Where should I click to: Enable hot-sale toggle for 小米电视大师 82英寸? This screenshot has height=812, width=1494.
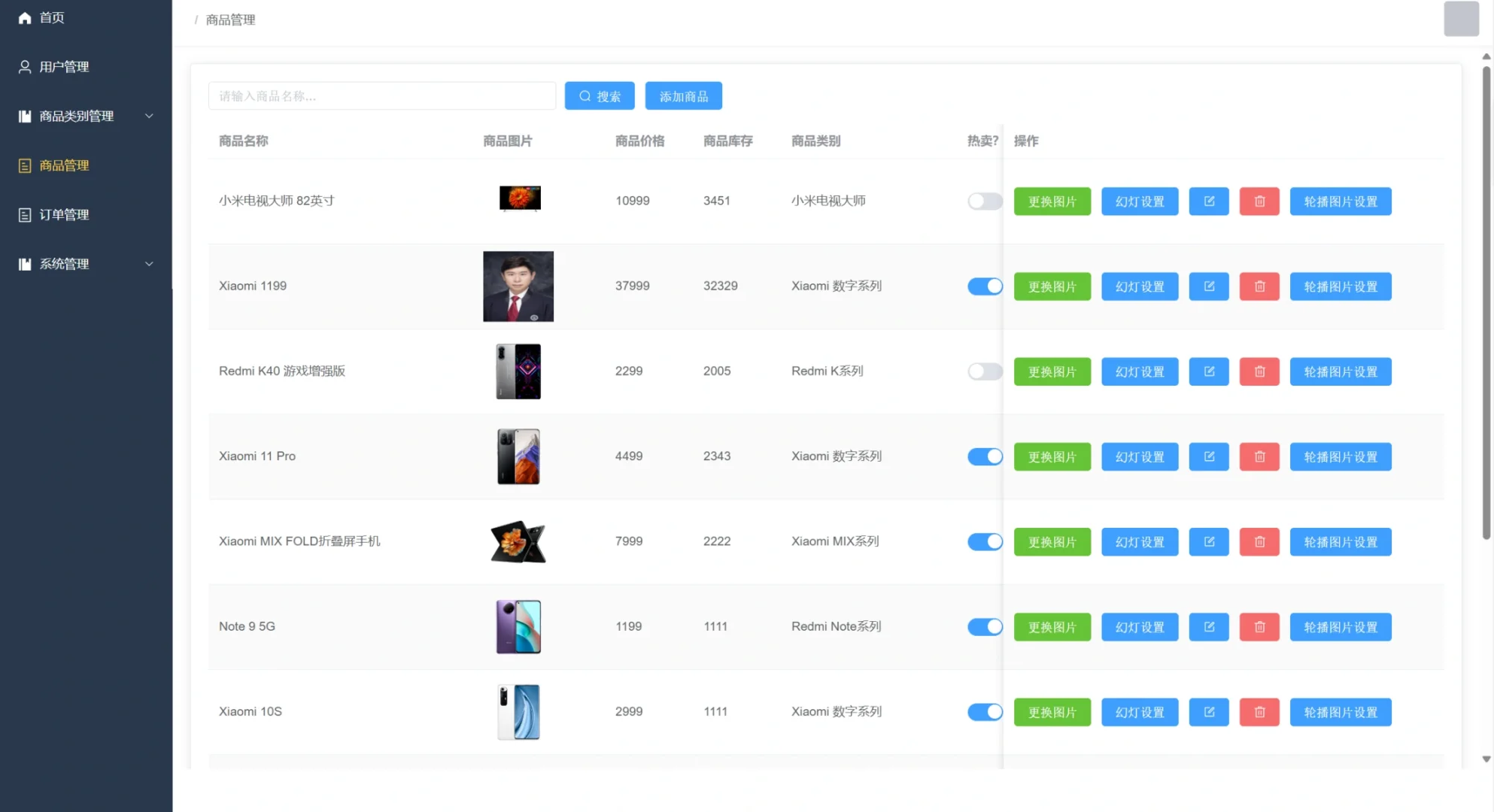[x=984, y=201]
